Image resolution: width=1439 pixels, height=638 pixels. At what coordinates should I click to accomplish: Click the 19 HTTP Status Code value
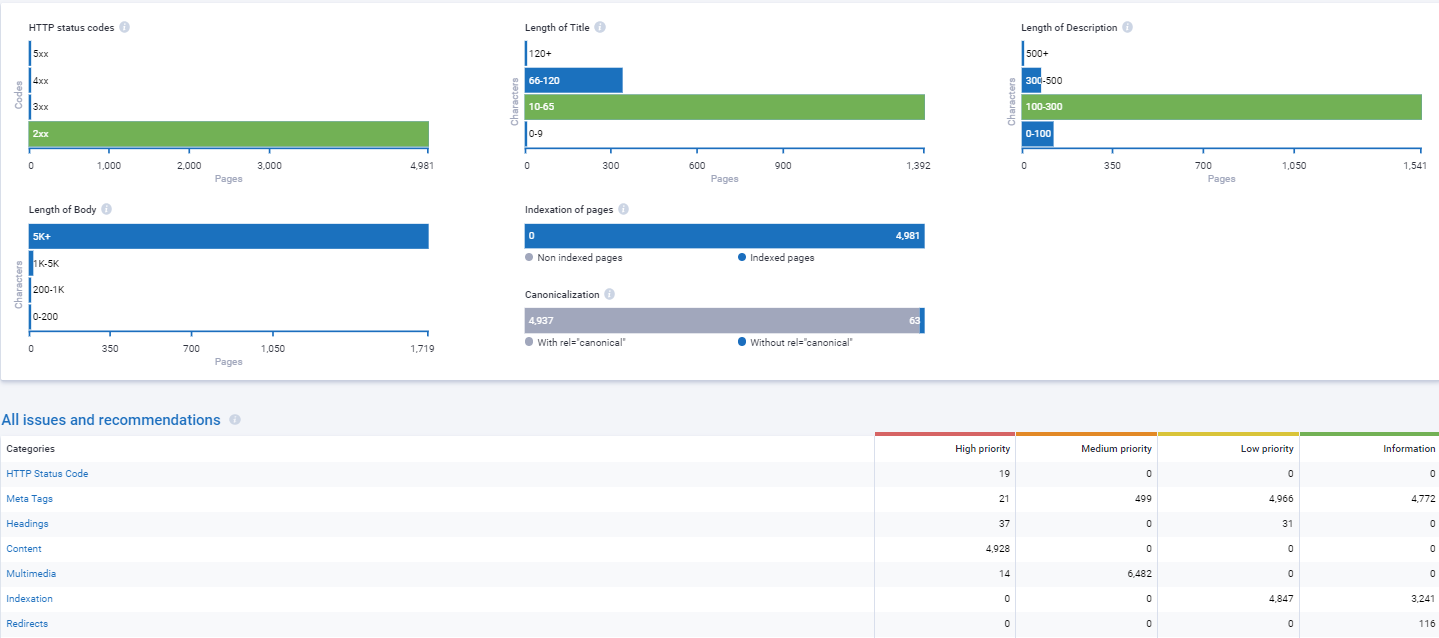click(1004, 474)
